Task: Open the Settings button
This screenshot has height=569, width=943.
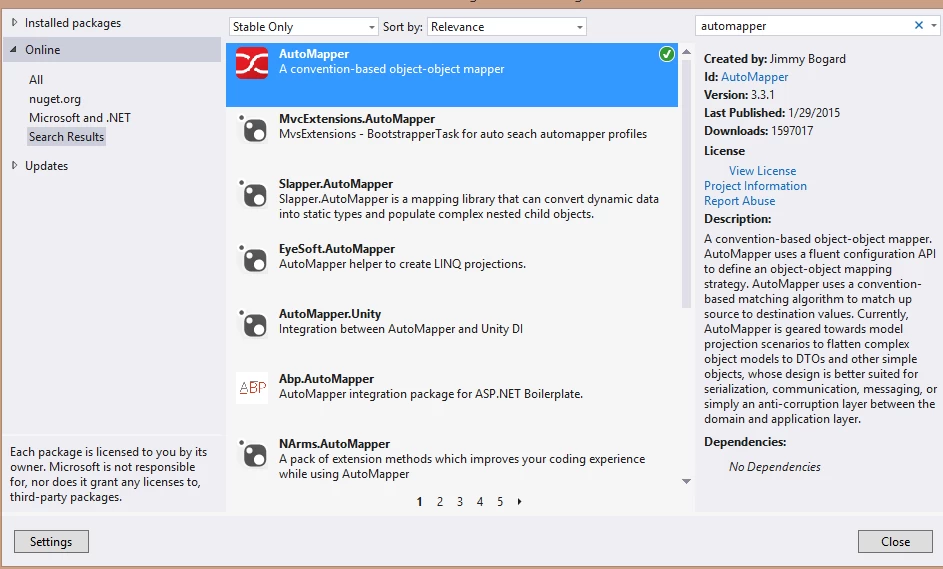Action: [51, 541]
